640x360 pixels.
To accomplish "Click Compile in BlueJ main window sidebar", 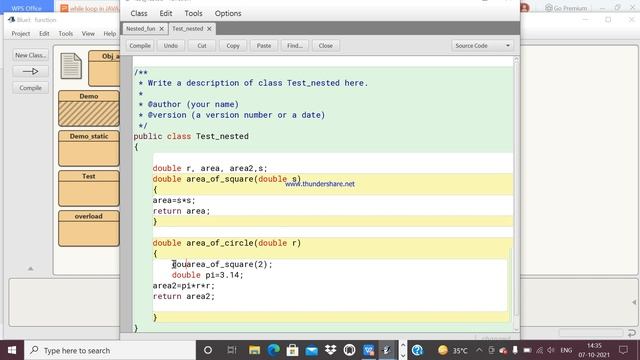I will [x=31, y=88].
